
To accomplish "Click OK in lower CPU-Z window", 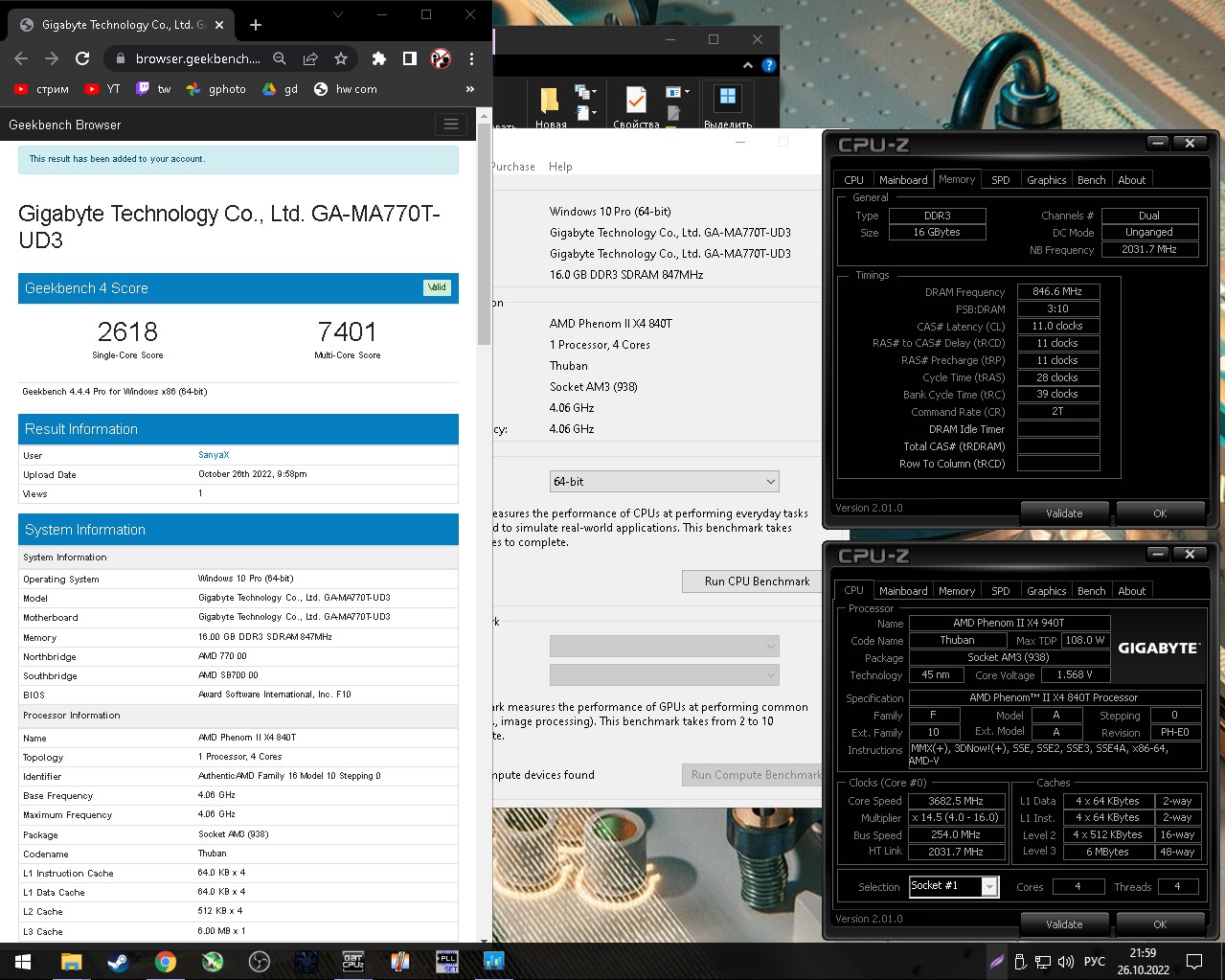I will pos(1160,924).
